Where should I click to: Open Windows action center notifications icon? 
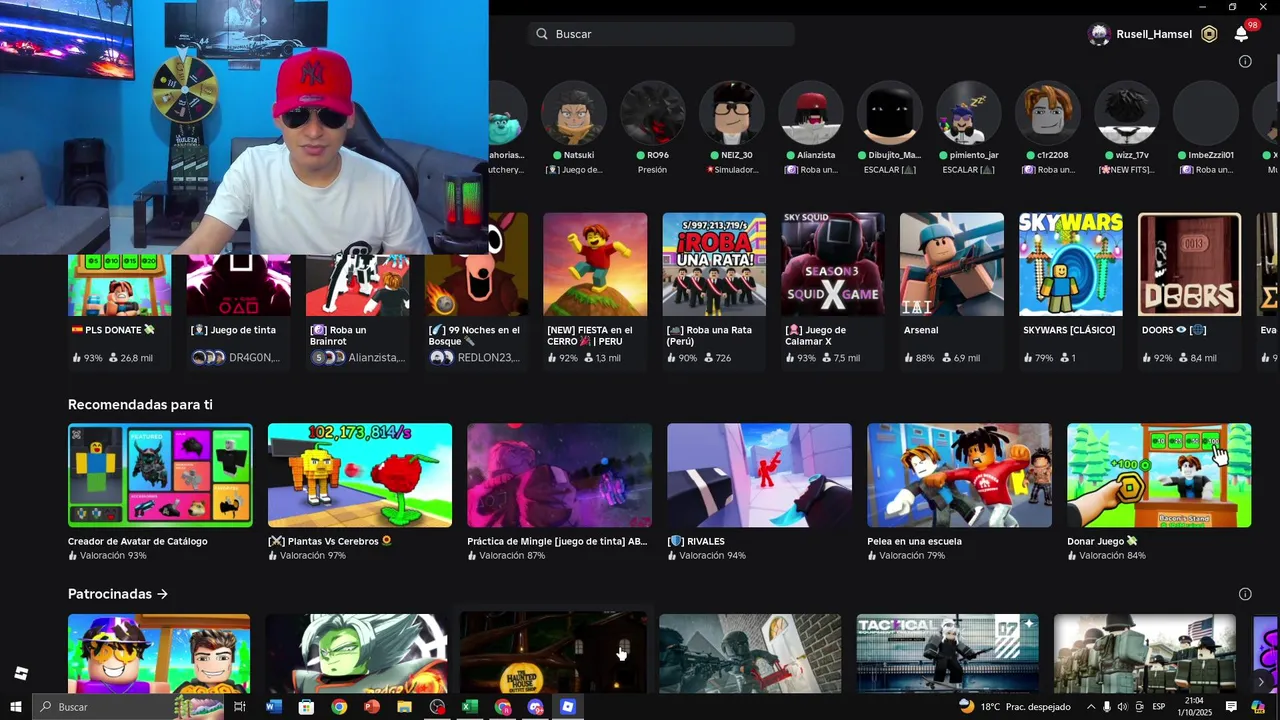[x=1232, y=707]
